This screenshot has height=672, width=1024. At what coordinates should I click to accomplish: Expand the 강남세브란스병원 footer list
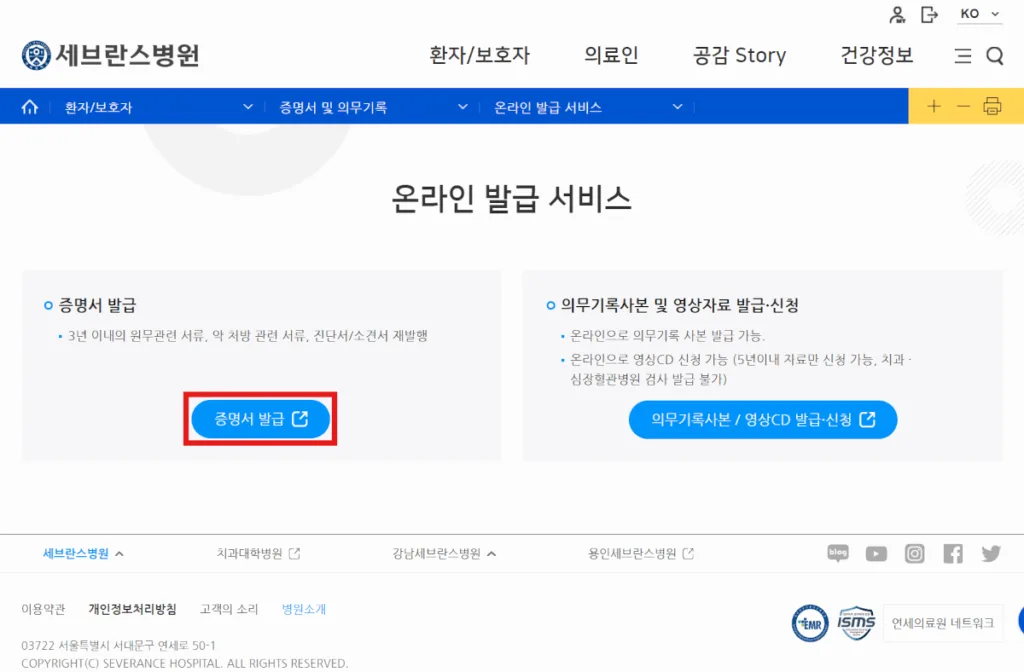tap(444, 553)
